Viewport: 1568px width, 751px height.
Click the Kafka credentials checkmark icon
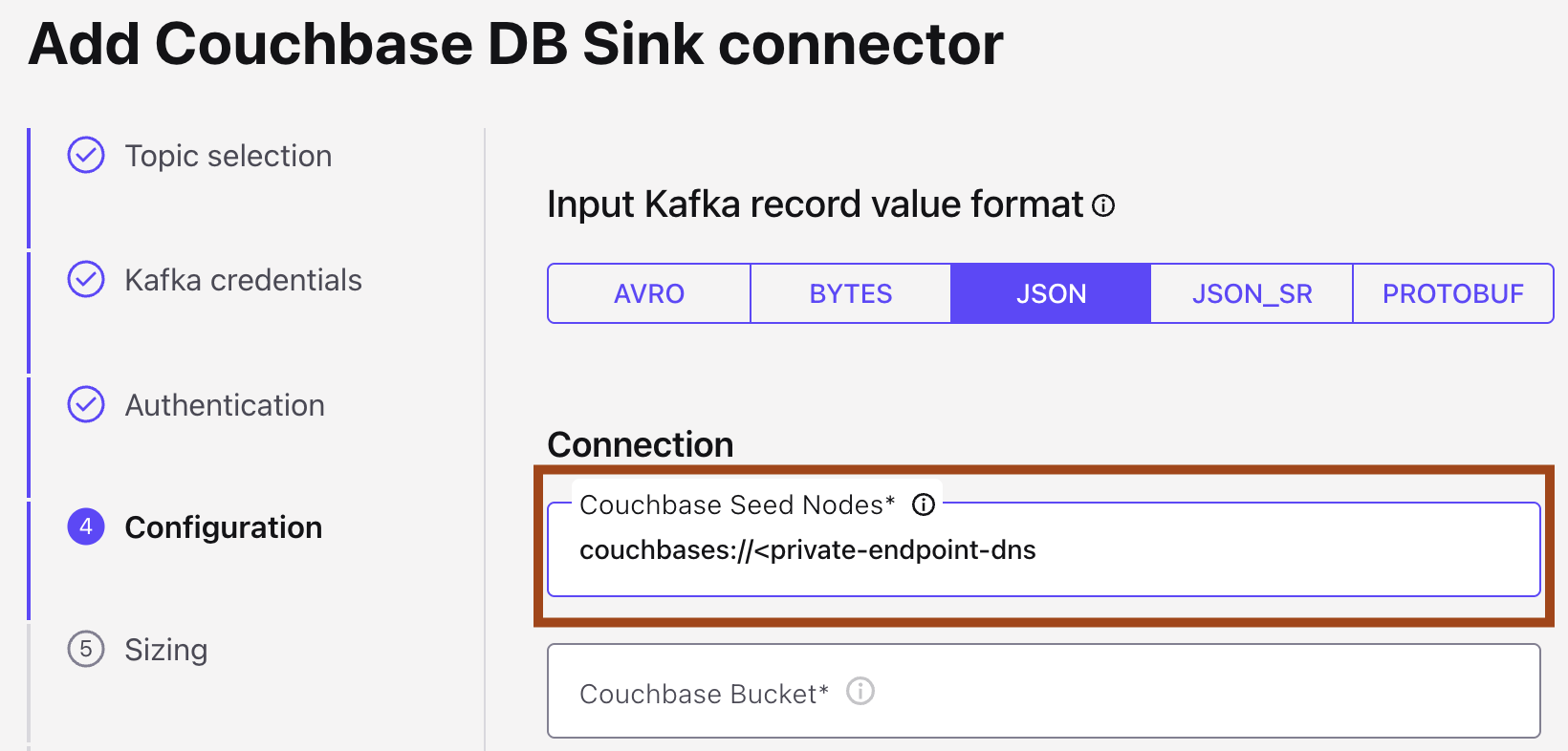coord(86,279)
